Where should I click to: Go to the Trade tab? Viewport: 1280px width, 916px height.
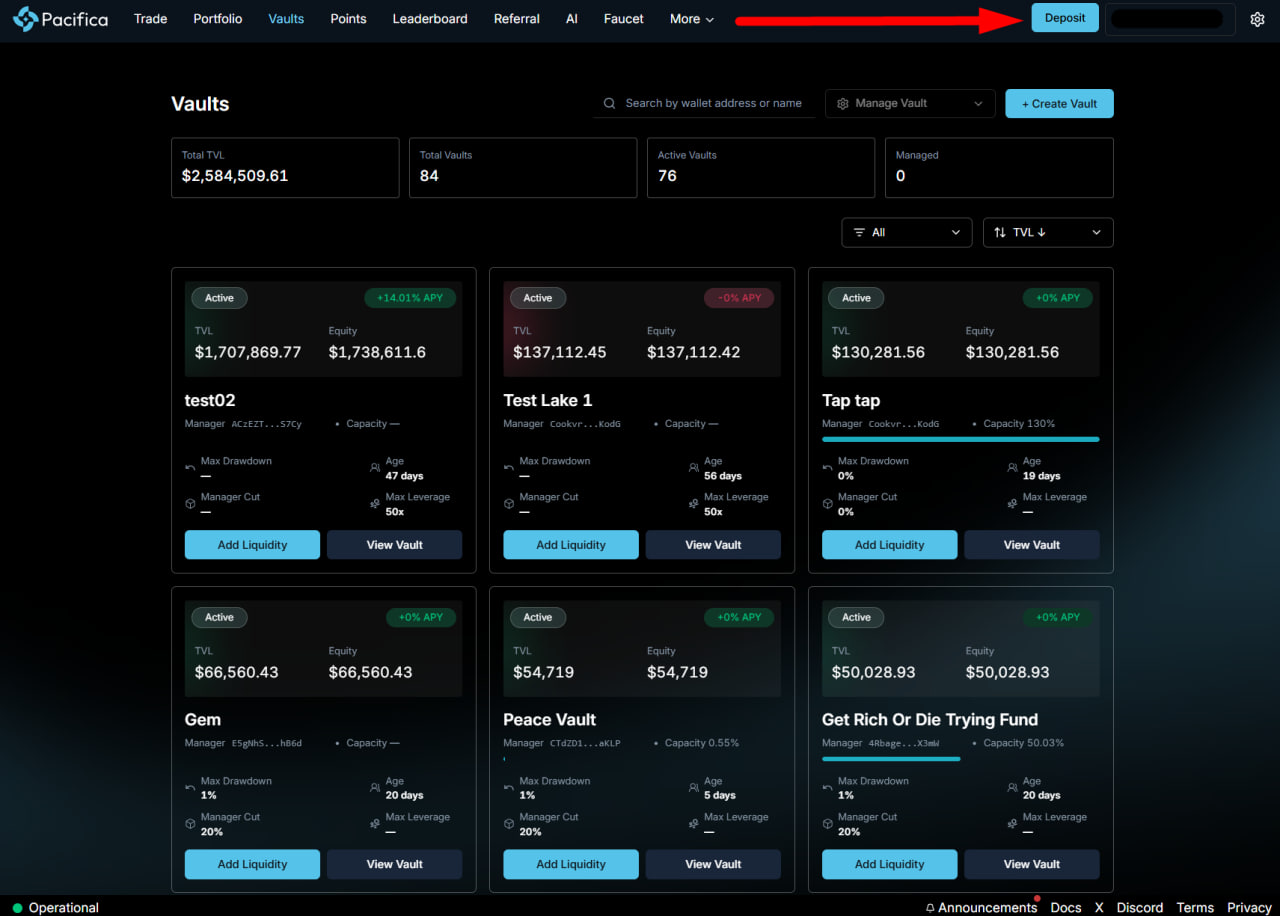(150, 19)
